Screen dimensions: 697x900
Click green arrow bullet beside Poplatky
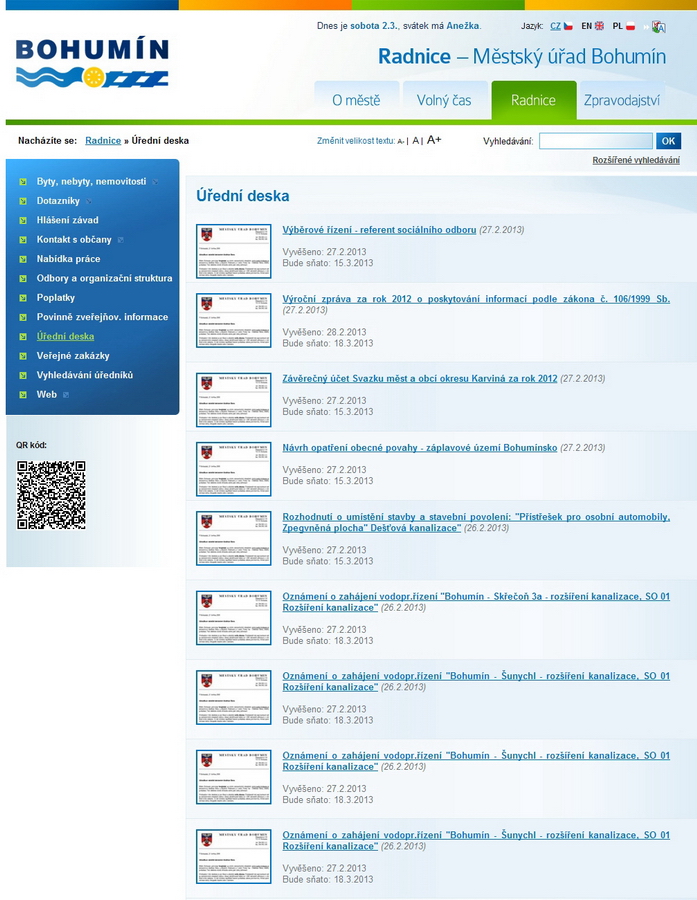point(23,298)
